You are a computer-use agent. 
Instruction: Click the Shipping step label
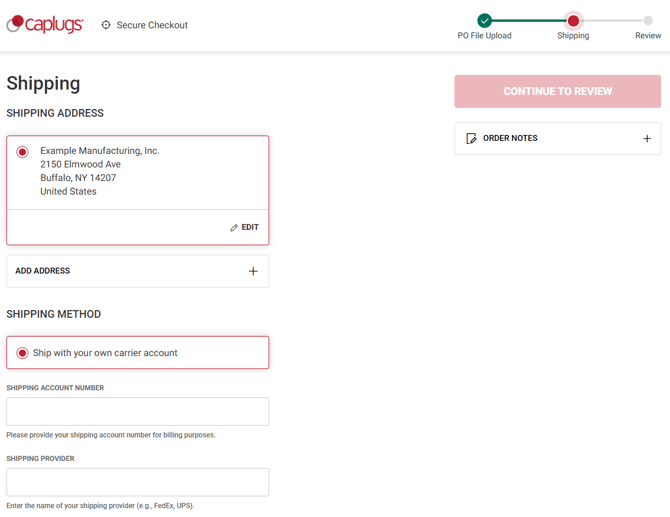(573, 36)
